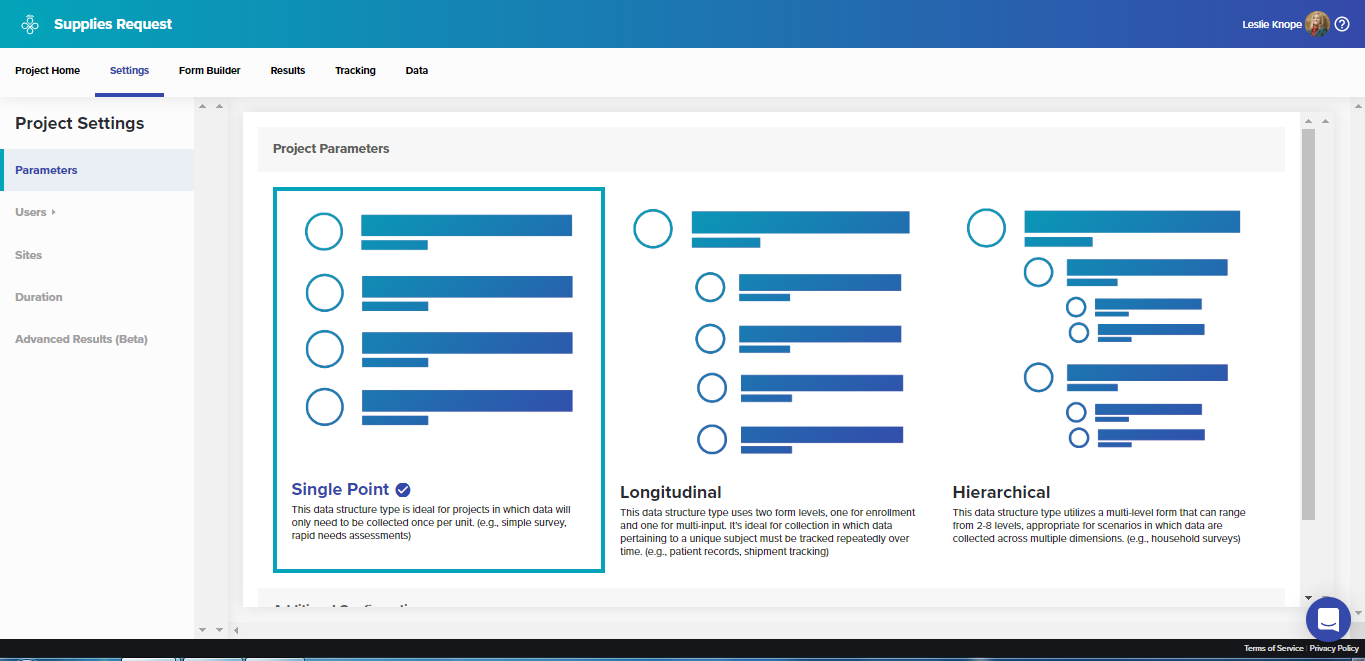
Task: Click the sidebar scroll up arrow
Action: (203, 106)
